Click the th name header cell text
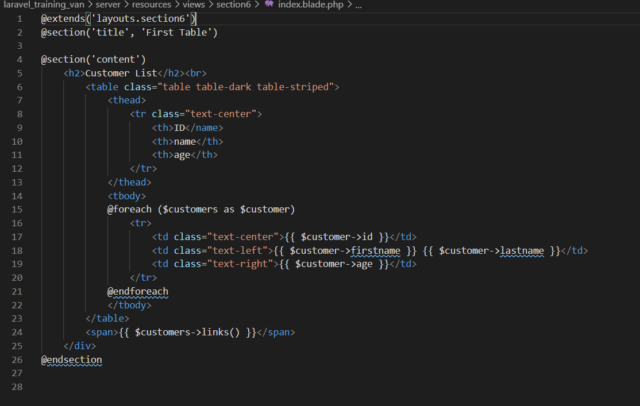Image resolution: width=640 pixels, height=406 pixels. (x=185, y=142)
